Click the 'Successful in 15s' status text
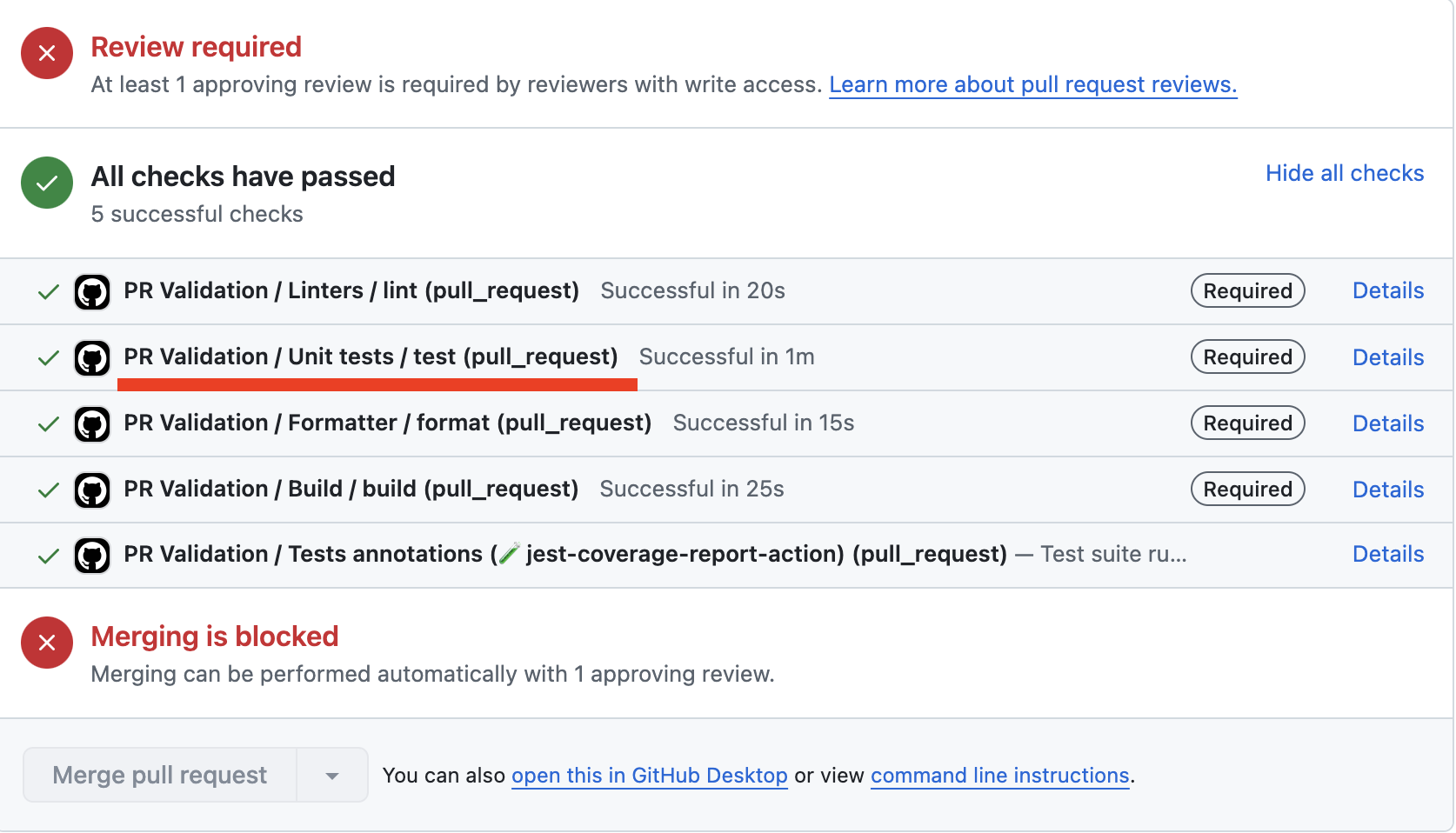The width and height of the screenshot is (1456, 833). pos(763,423)
